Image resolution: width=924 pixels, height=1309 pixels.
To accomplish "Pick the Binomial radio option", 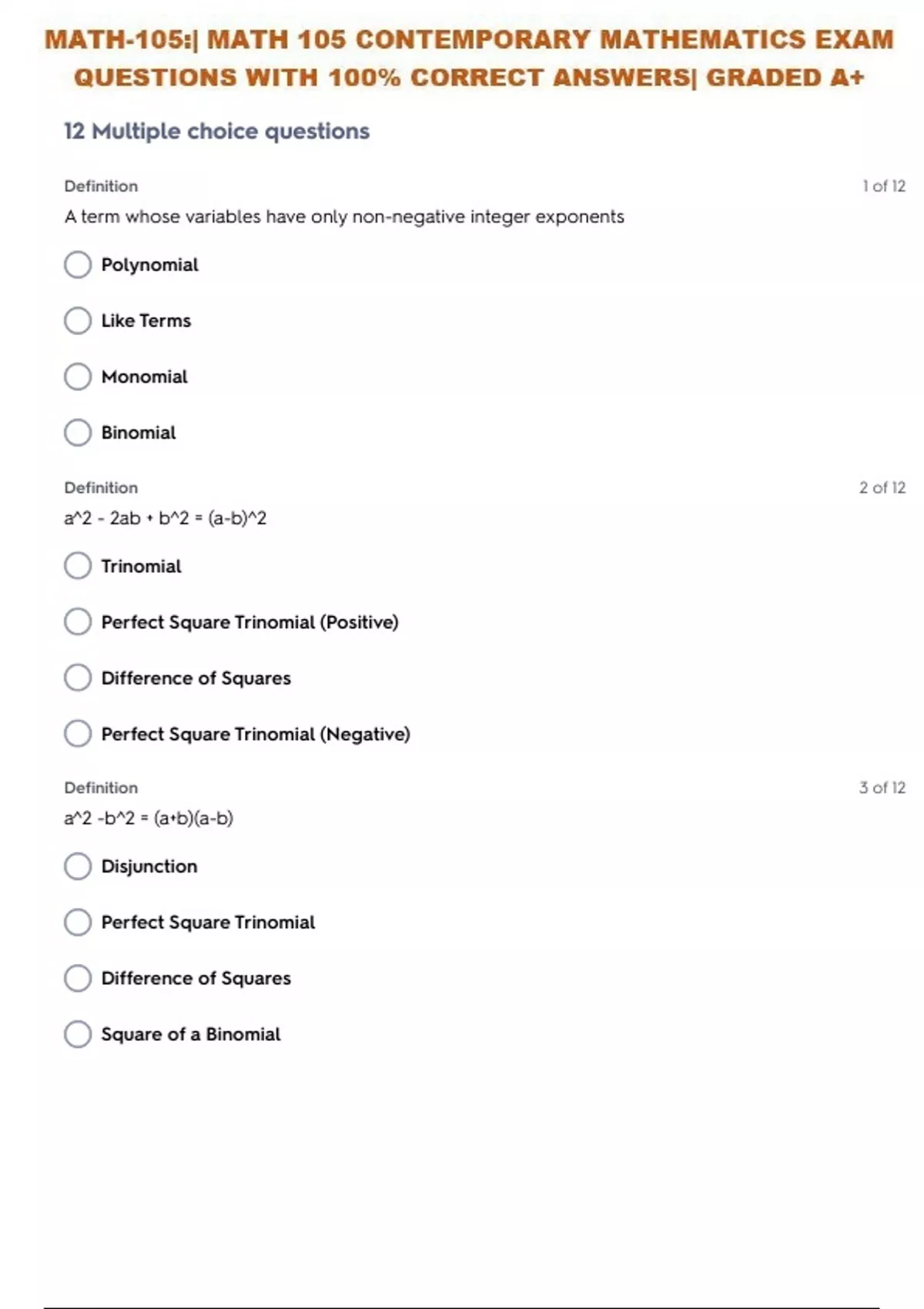I will tap(78, 433).
